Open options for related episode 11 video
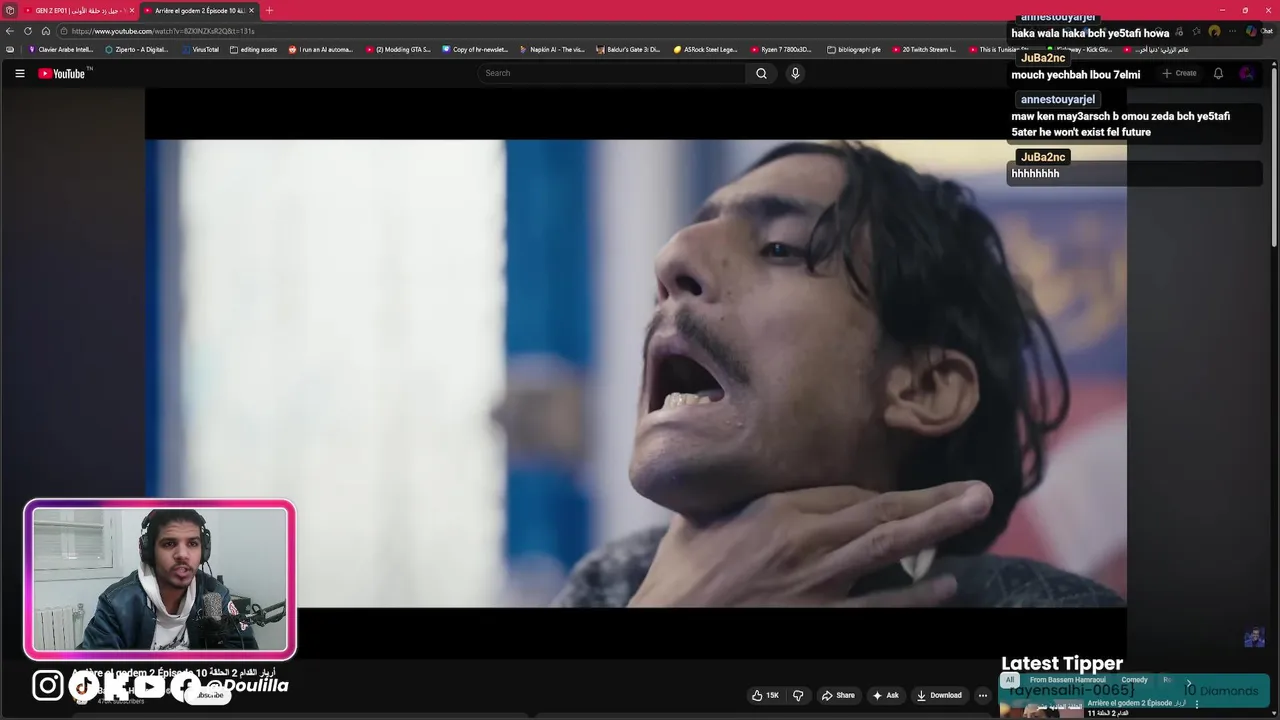This screenshot has width=1280, height=720. click(1197, 704)
